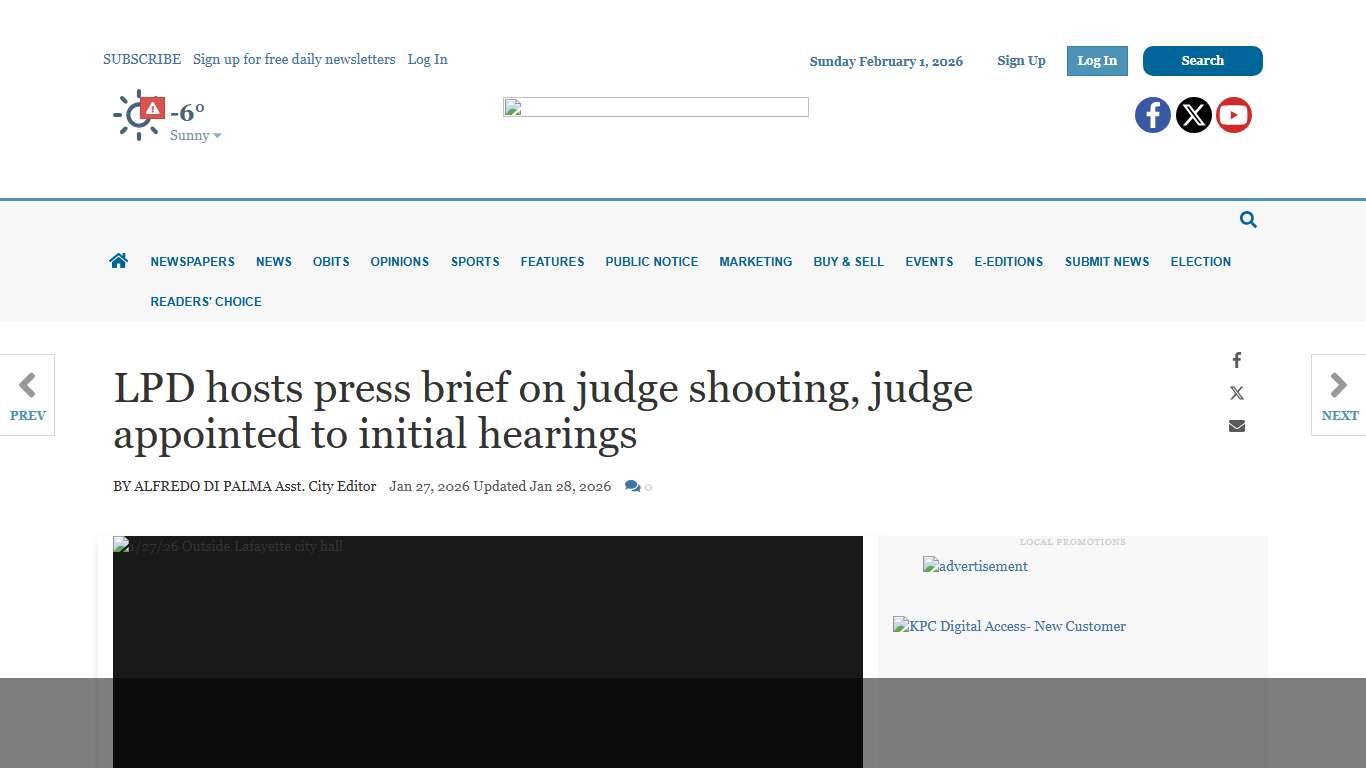Open the YouTube channel icon

[x=1233, y=114]
